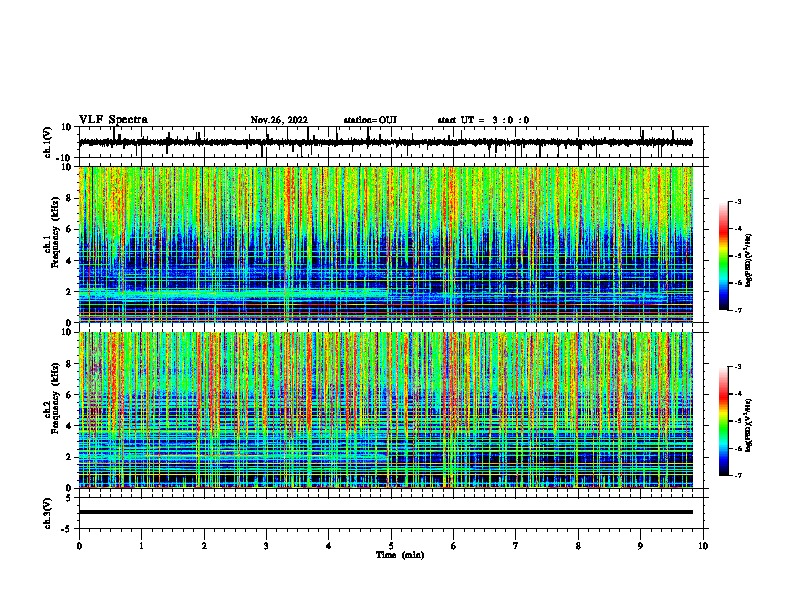Click the thick black ch.3 voltage line
Screen dimensions: 792x612
click(385, 512)
